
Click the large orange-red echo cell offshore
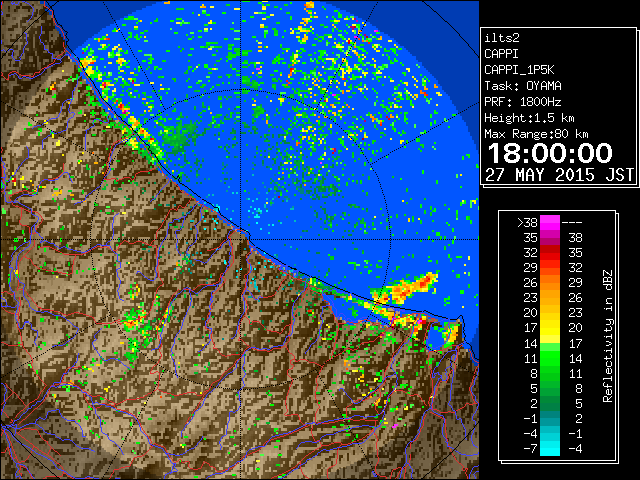(x=406, y=288)
